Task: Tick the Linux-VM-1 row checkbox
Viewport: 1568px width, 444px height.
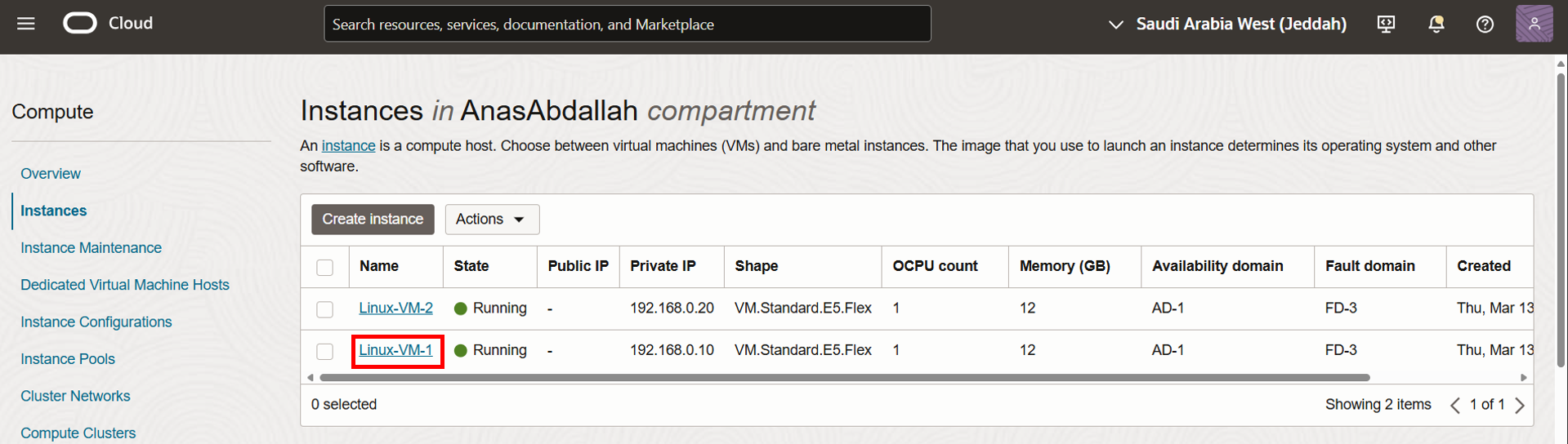Action: [x=324, y=351]
